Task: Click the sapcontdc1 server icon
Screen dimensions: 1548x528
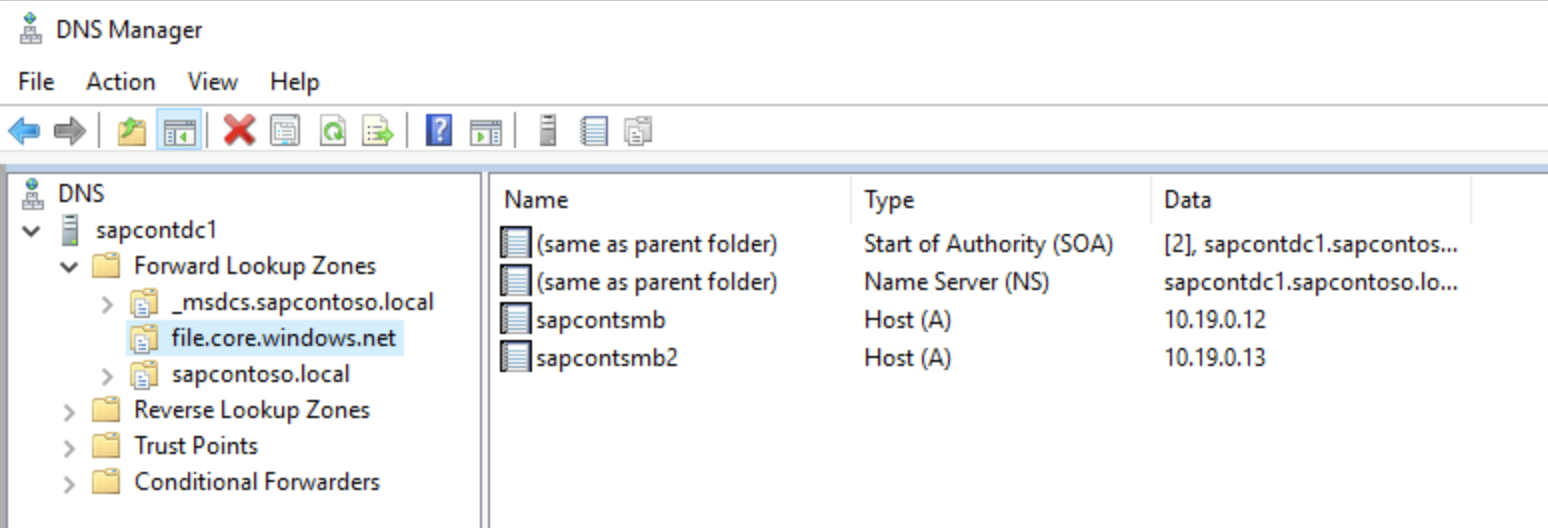Action: (70, 230)
